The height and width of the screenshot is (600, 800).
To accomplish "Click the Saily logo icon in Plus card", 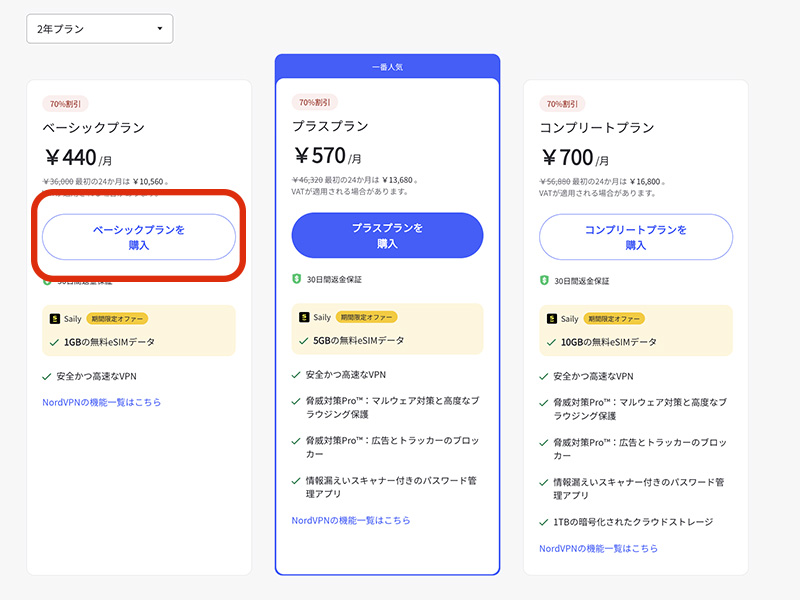I will coord(304,317).
